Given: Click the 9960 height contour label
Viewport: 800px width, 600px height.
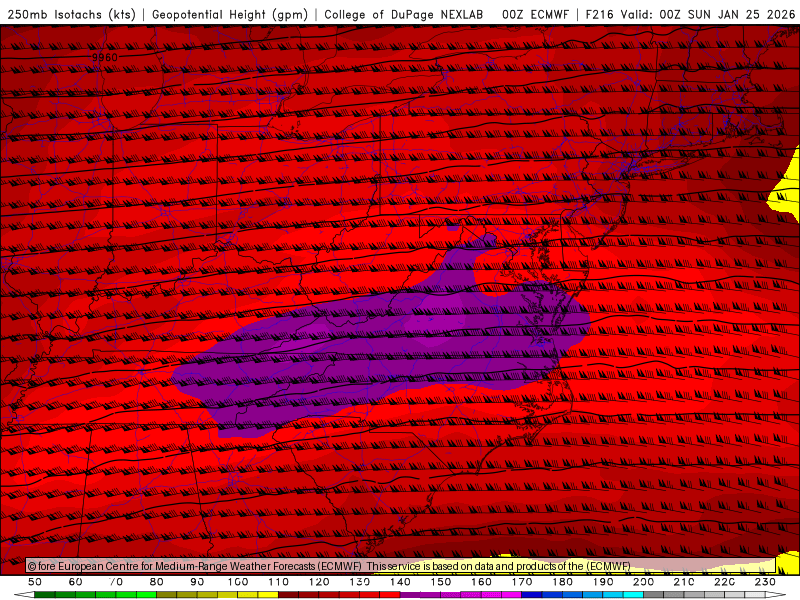Looking at the screenshot, I should click(x=105, y=57).
